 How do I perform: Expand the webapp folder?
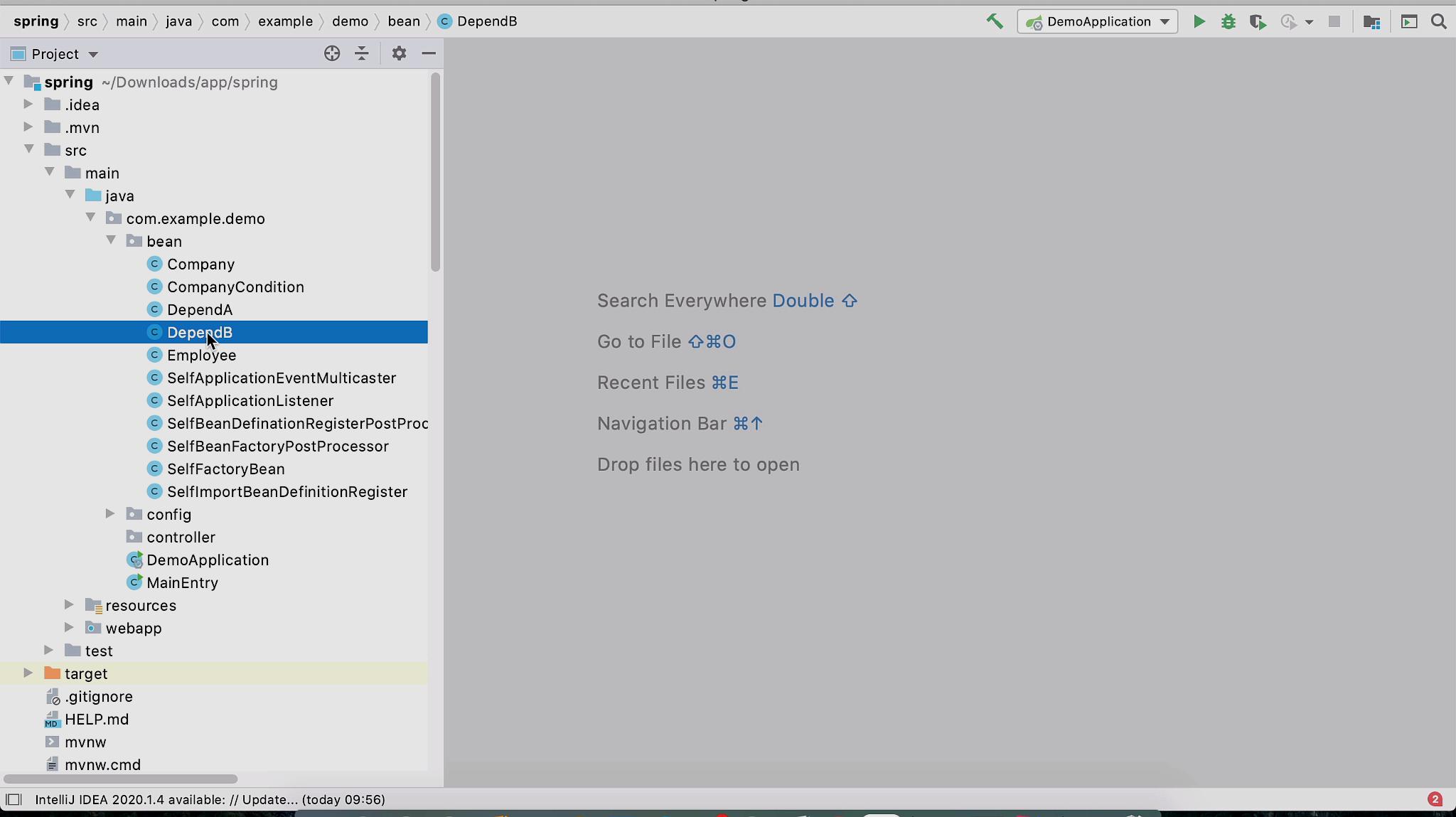click(x=70, y=627)
